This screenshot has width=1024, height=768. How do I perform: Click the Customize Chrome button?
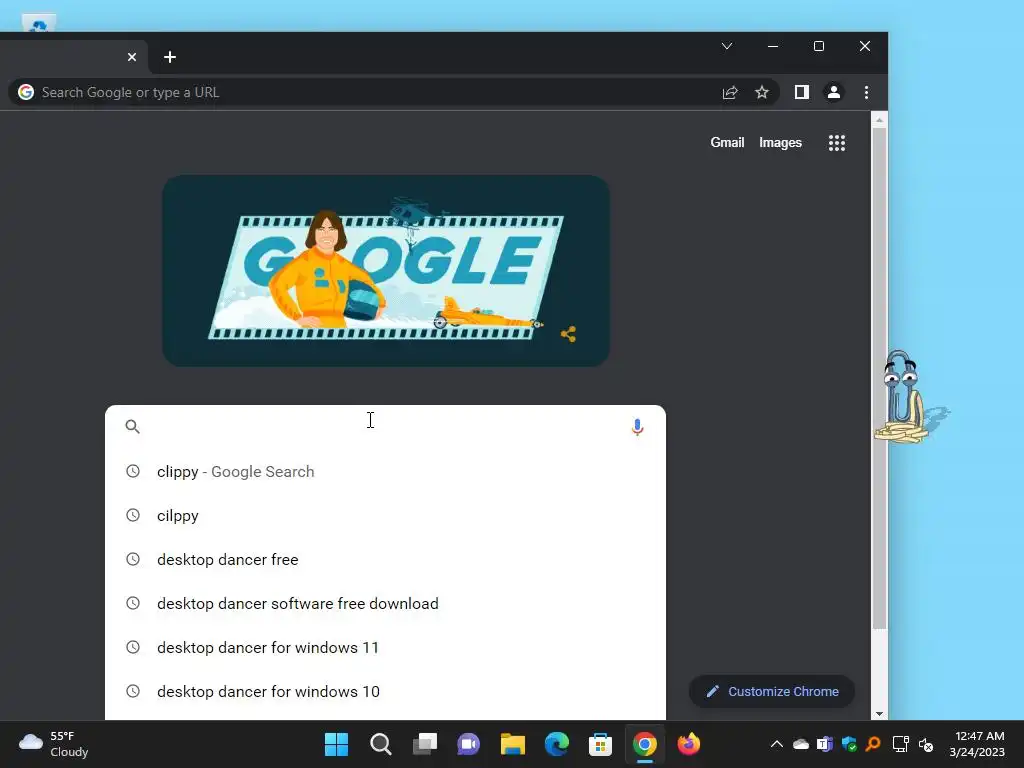pyautogui.click(x=772, y=691)
